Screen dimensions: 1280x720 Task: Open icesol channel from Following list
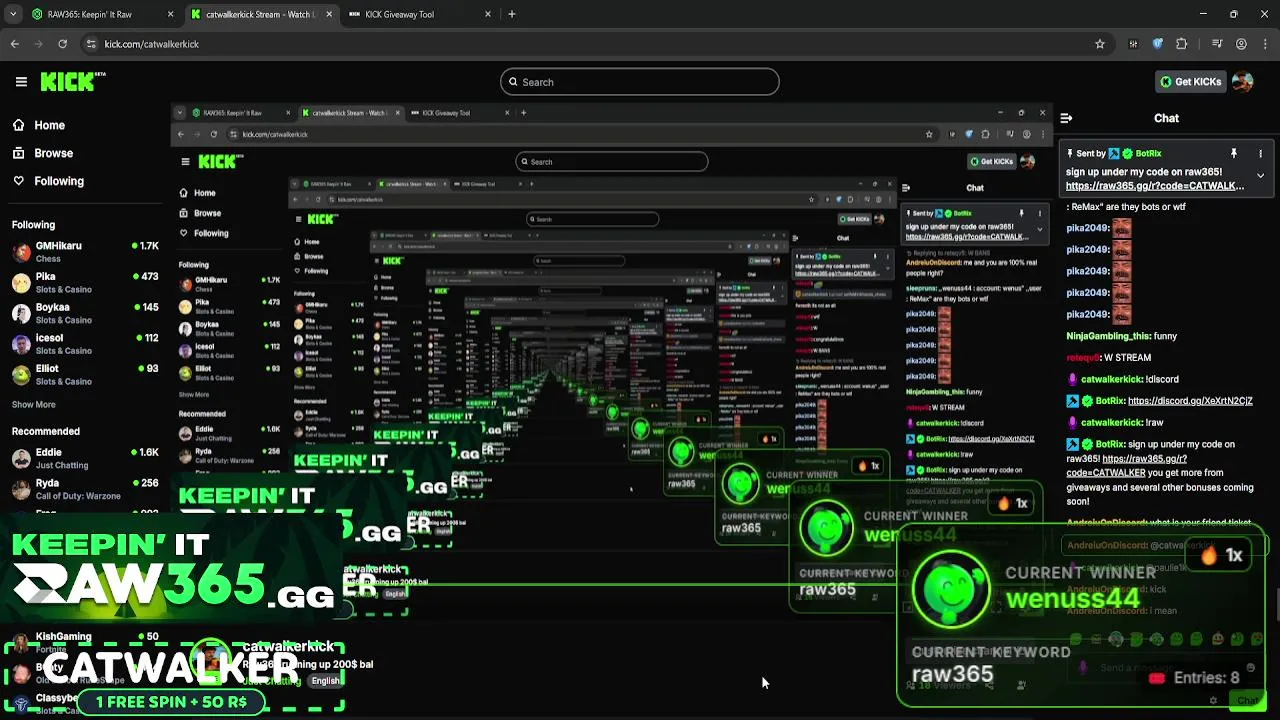coord(85,343)
